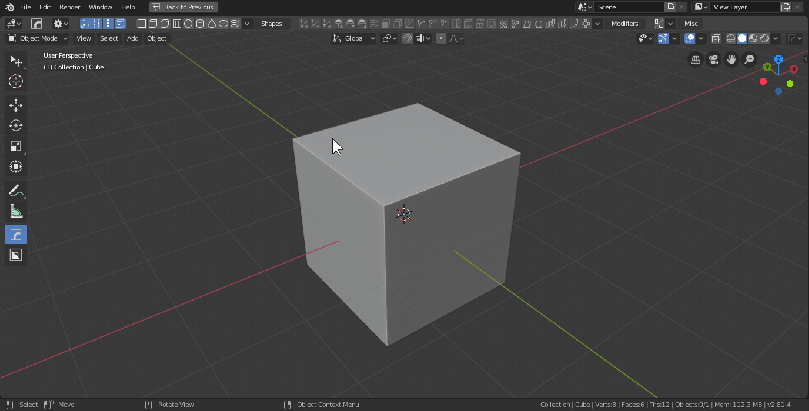Image resolution: width=809 pixels, height=411 pixels.
Task: Select the Move tool in left toolbar
Action: (16, 104)
